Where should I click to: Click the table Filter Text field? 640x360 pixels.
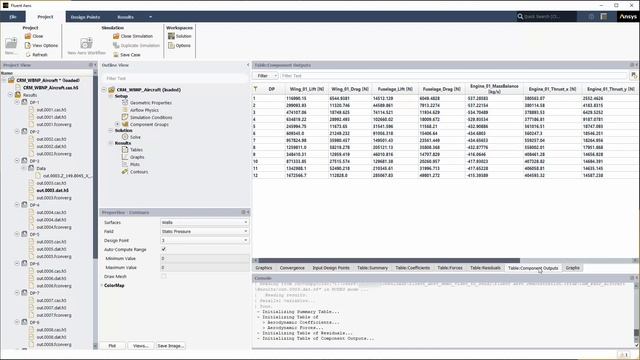[453, 76]
